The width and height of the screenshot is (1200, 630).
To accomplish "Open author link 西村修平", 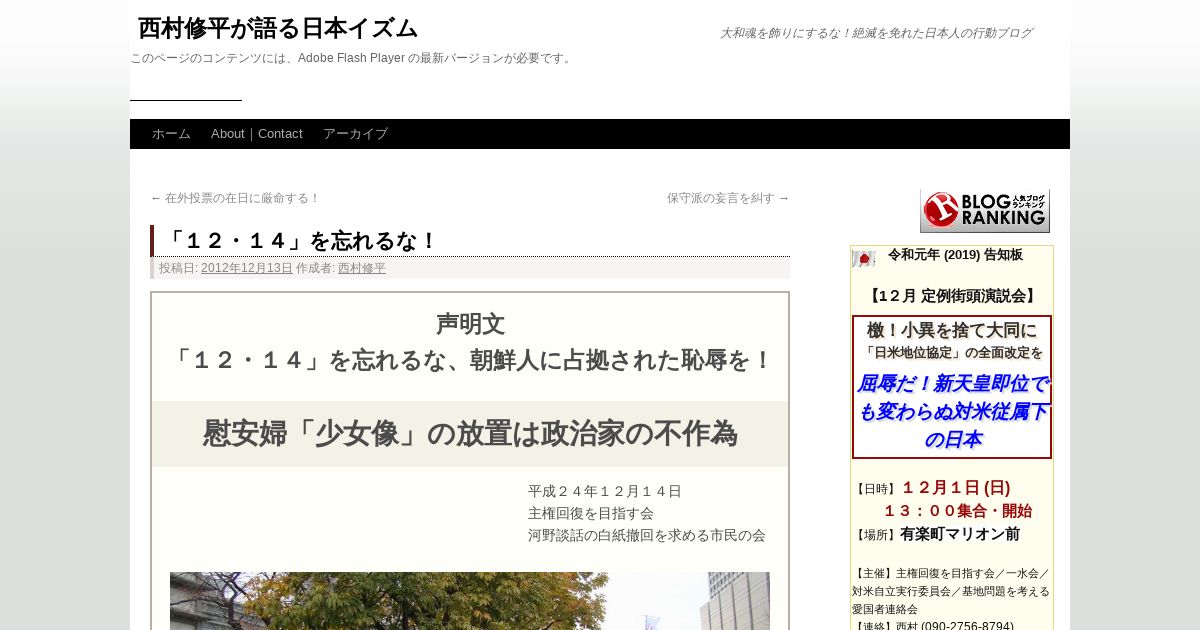I will pos(362,268).
